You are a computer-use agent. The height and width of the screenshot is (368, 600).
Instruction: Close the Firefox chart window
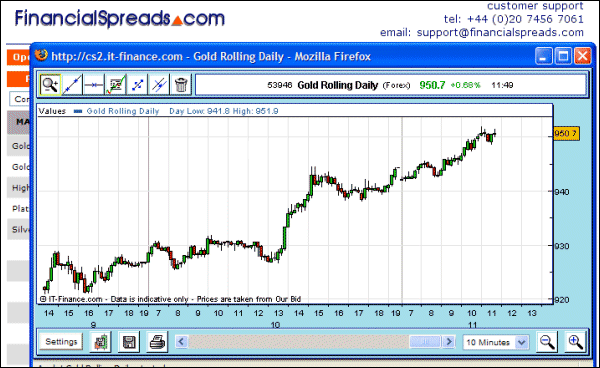[x=583, y=56]
